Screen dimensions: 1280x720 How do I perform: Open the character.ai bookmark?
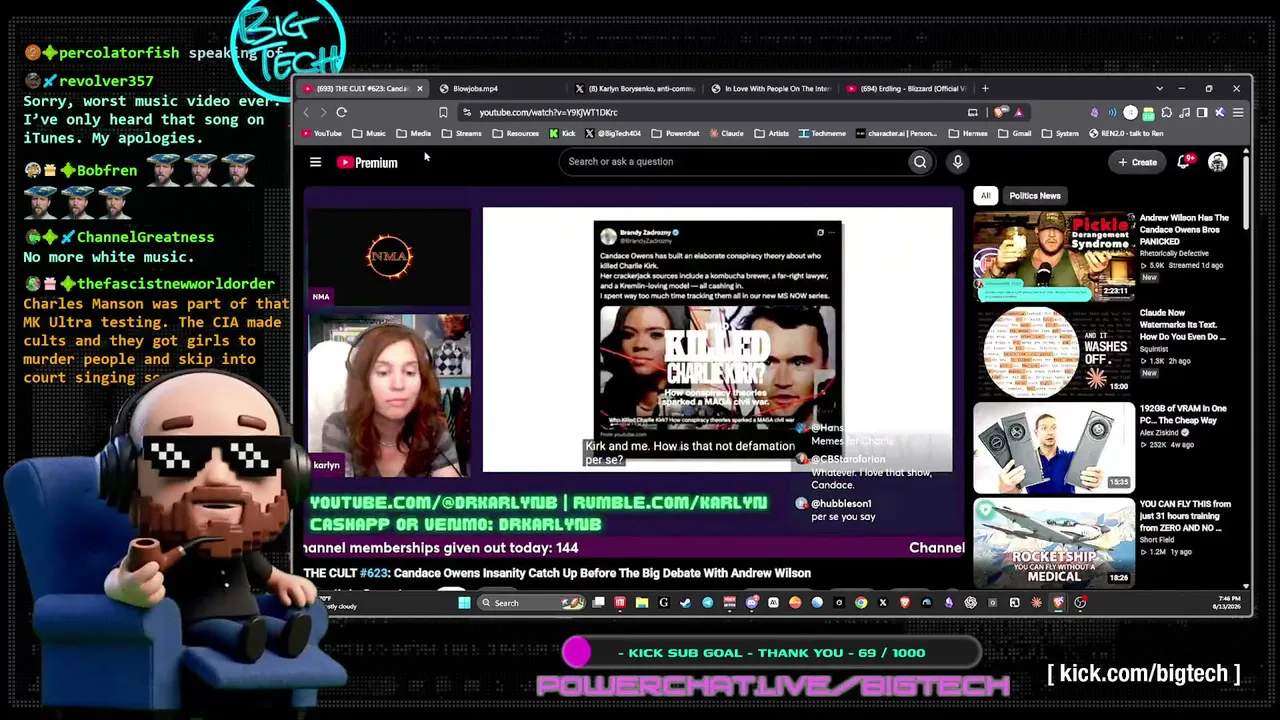tap(896, 134)
